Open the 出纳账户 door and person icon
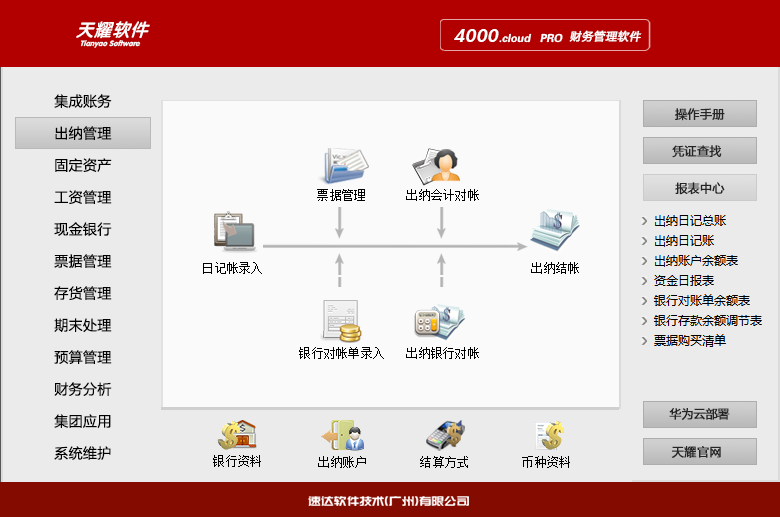Screen dimensions: 780x517 point(343,435)
